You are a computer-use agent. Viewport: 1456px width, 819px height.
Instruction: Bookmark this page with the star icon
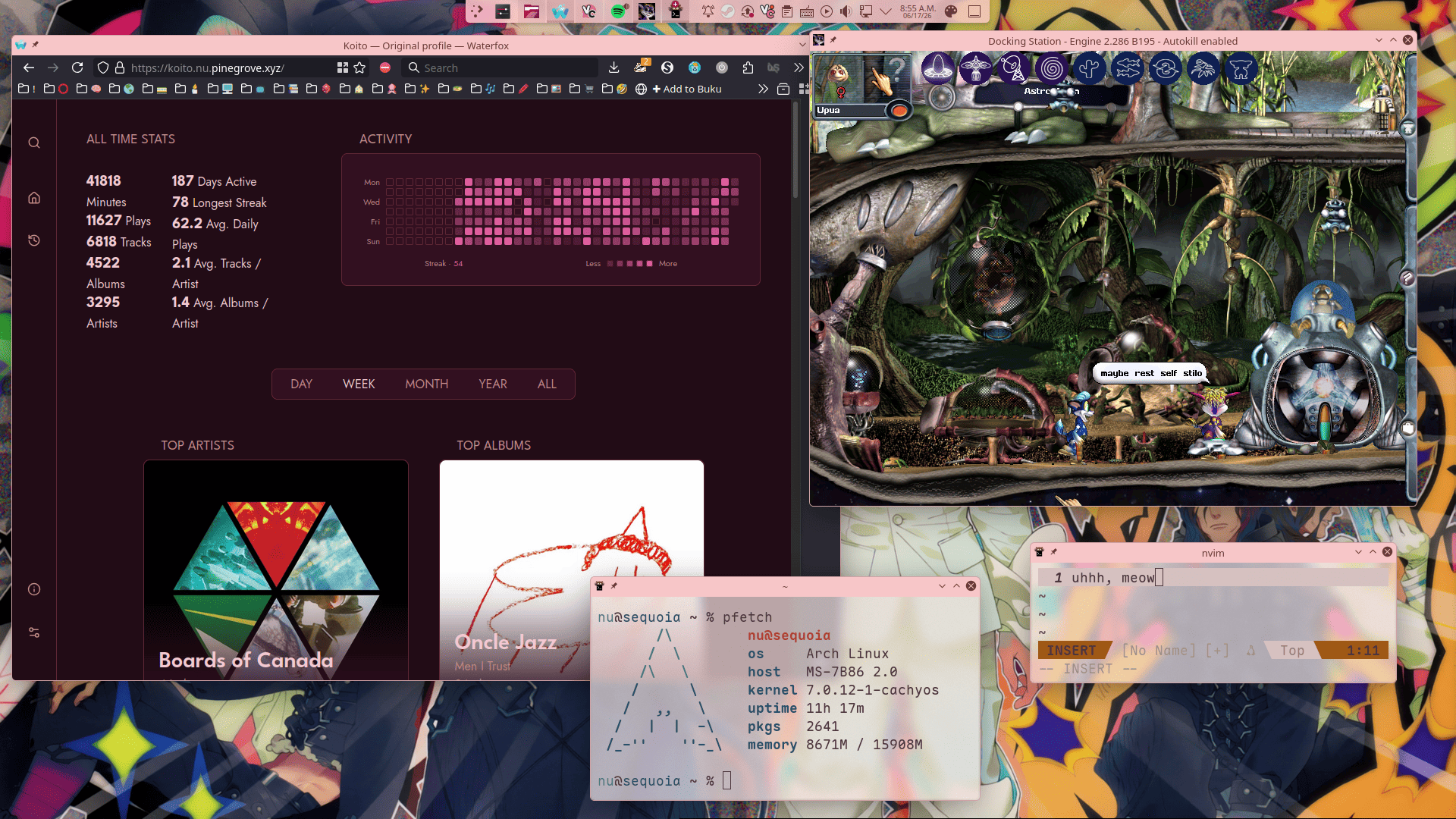click(x=359, y=67)
